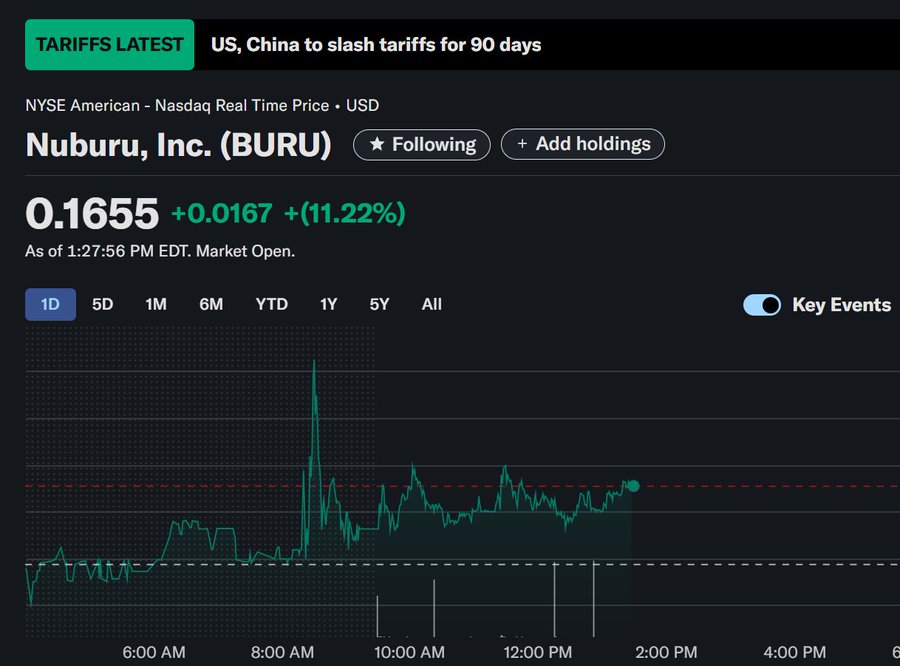900x666 pixels.
Task: Switch chart to the 5Y range
Action: click(379, 304)
